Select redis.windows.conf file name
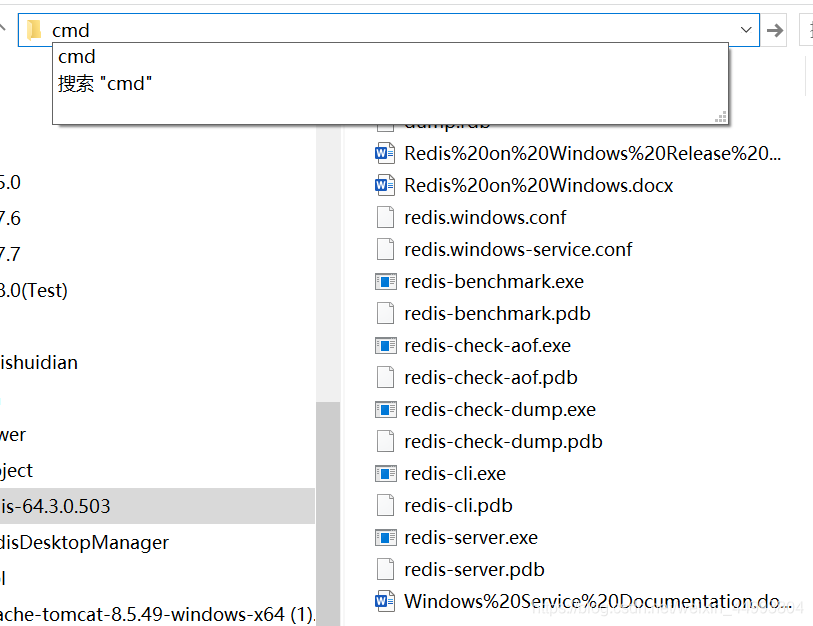 coord(485,217)
